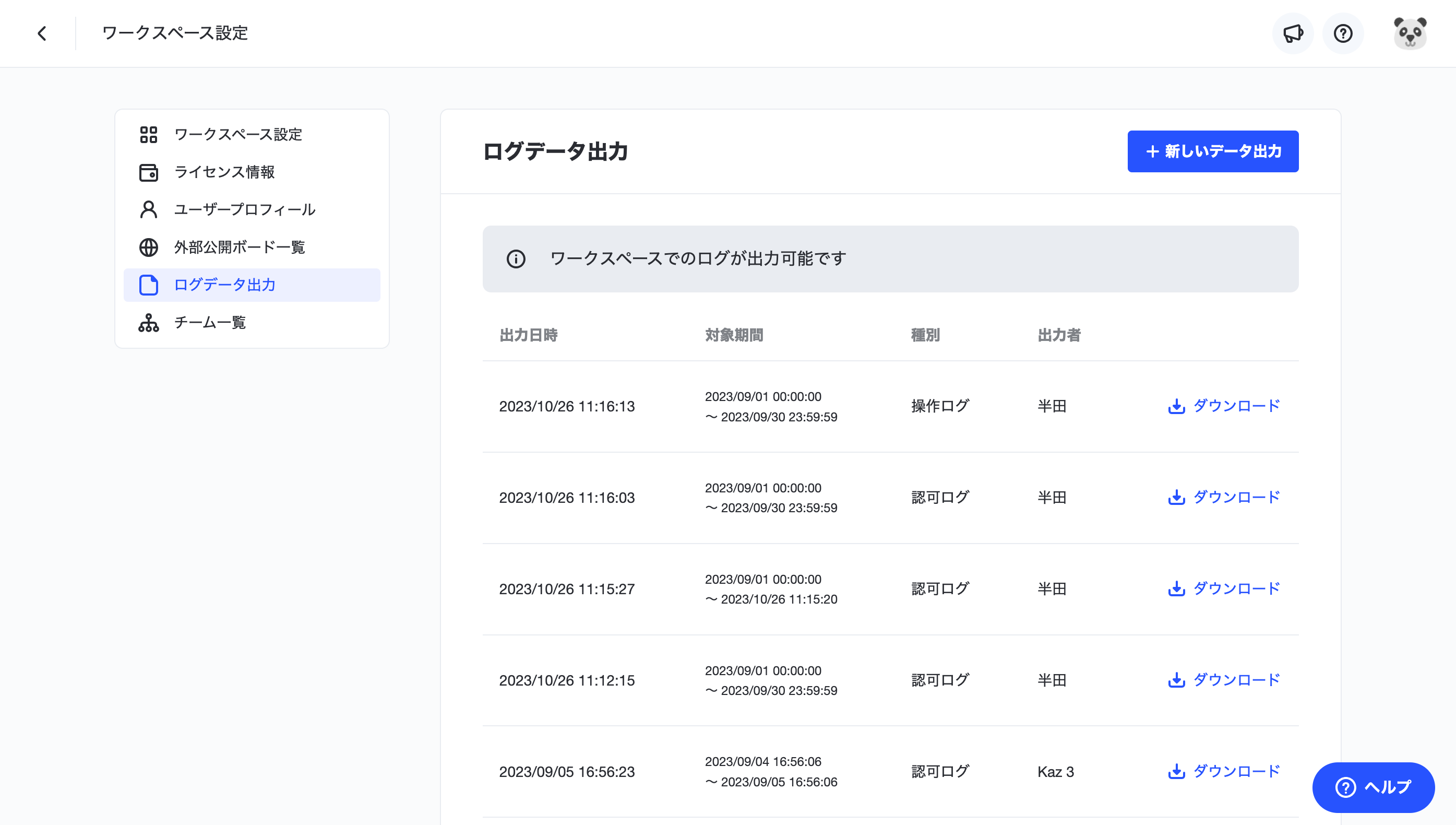Select ログデータ出力 sidebar item

click(x=252, y=285)
